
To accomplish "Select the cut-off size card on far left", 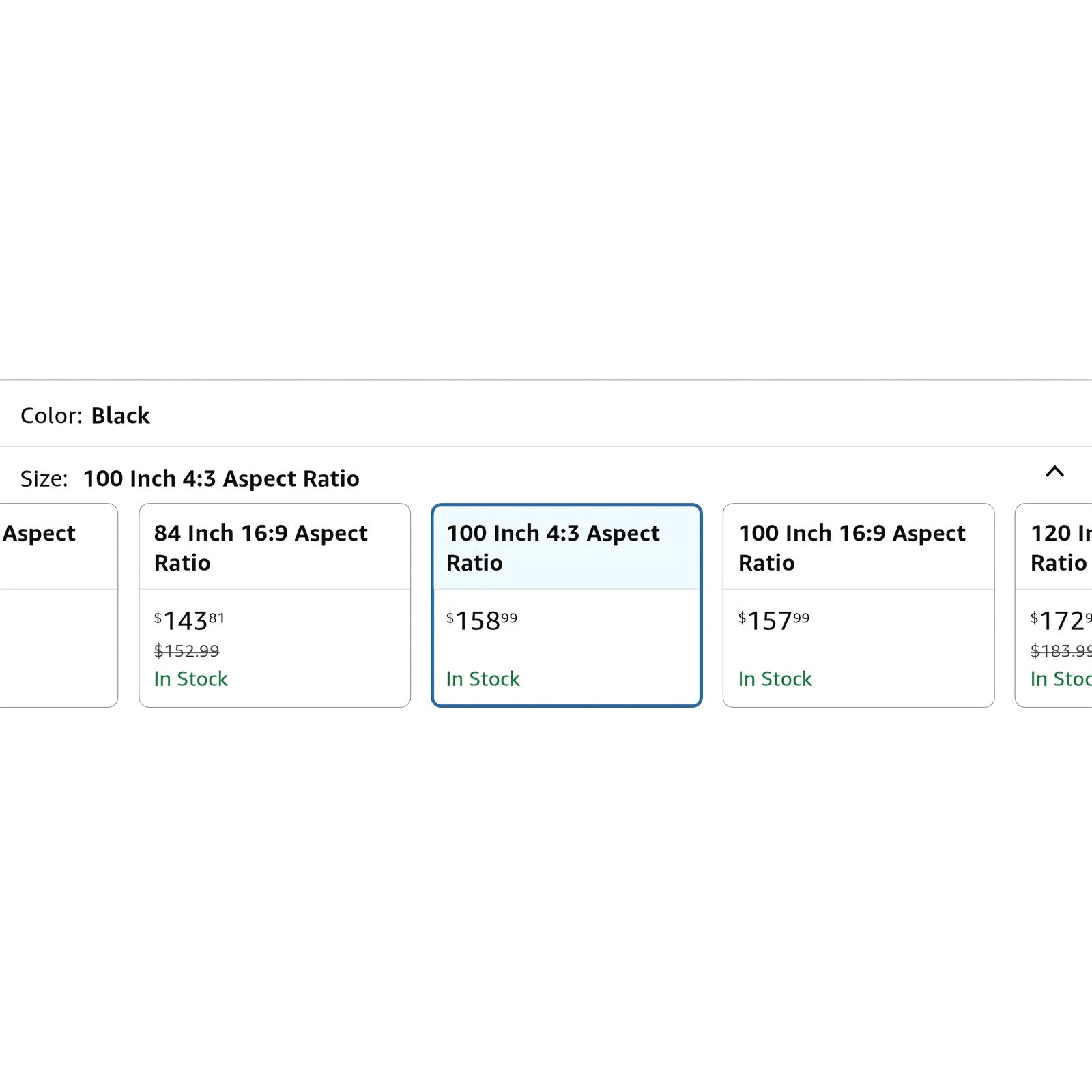I will [x=58, y=605].
